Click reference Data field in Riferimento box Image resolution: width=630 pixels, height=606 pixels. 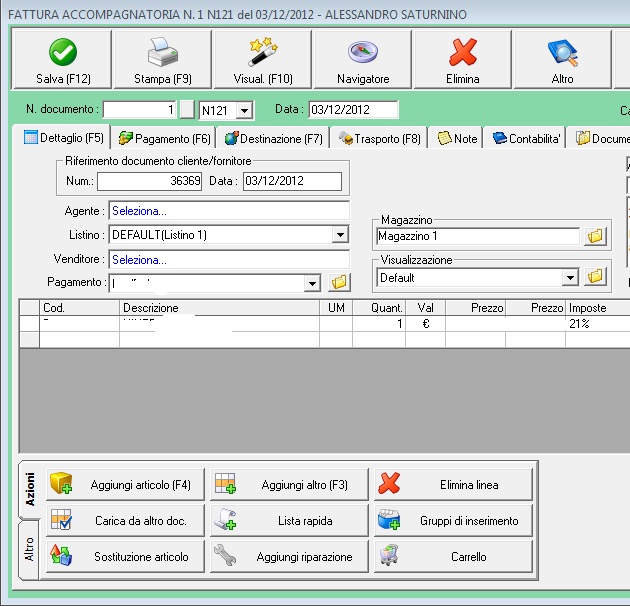[292, 181]
